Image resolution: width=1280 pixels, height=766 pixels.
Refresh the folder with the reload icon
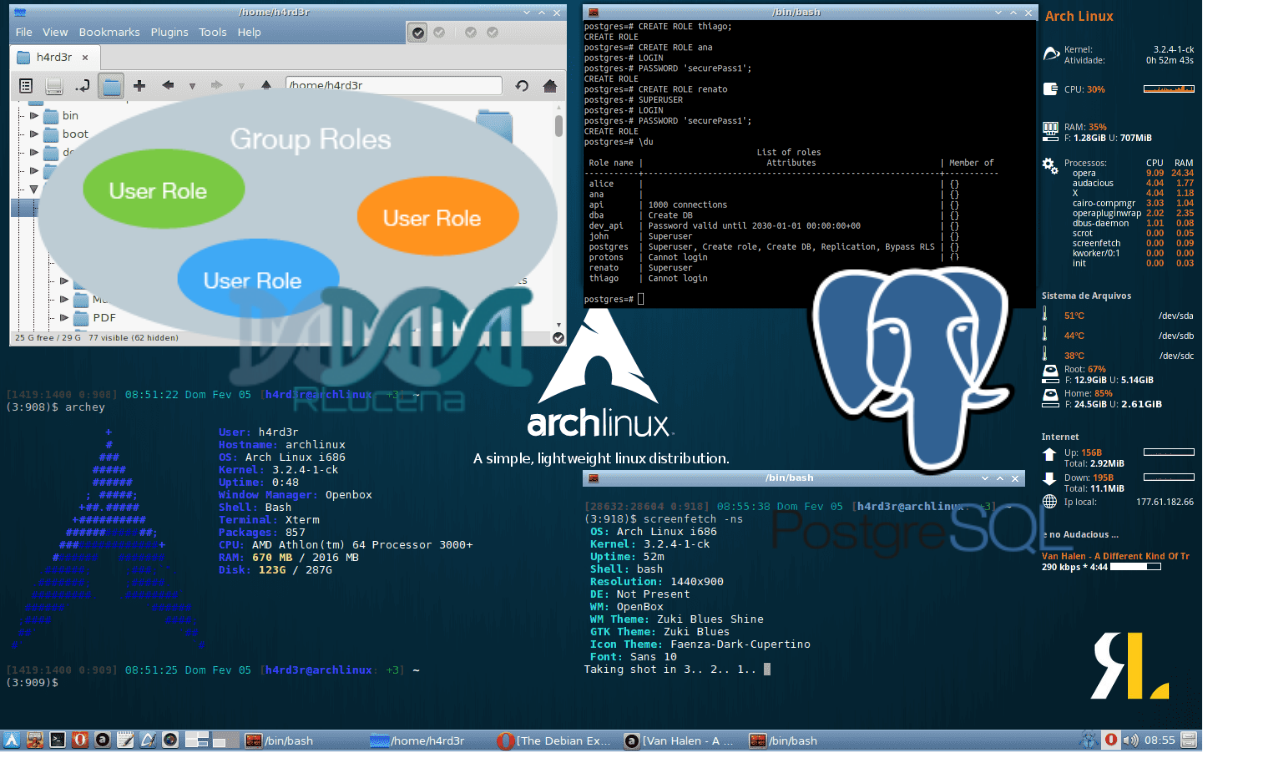tap(522, 86)
